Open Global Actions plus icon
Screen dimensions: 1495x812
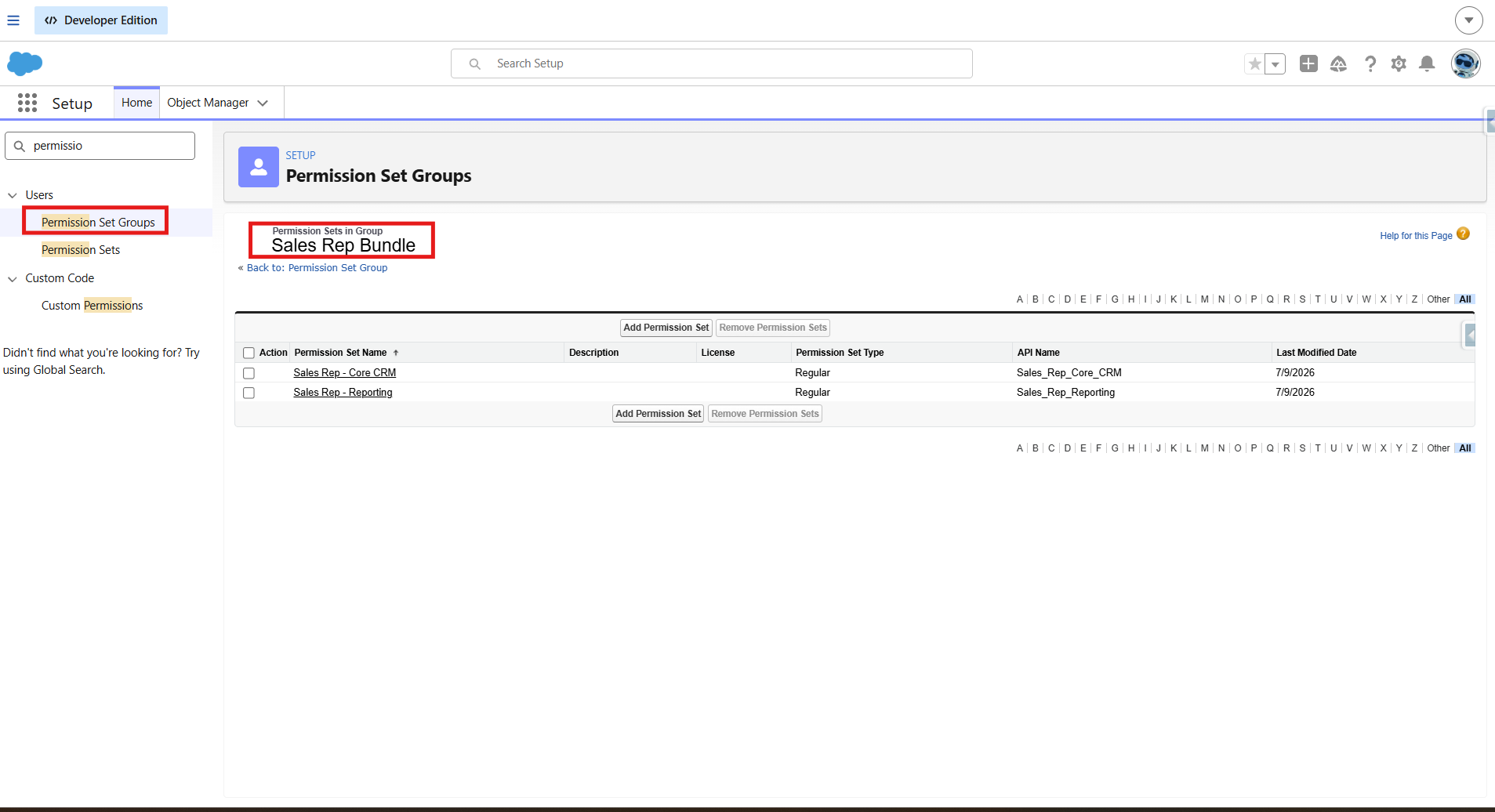click(1308, 63)
